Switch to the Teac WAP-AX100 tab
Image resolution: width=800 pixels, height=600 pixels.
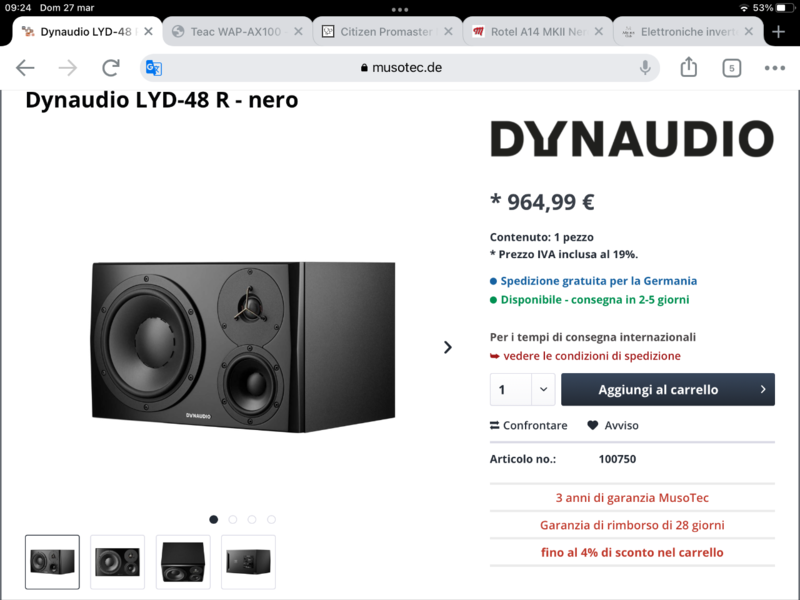pos(236,32)
